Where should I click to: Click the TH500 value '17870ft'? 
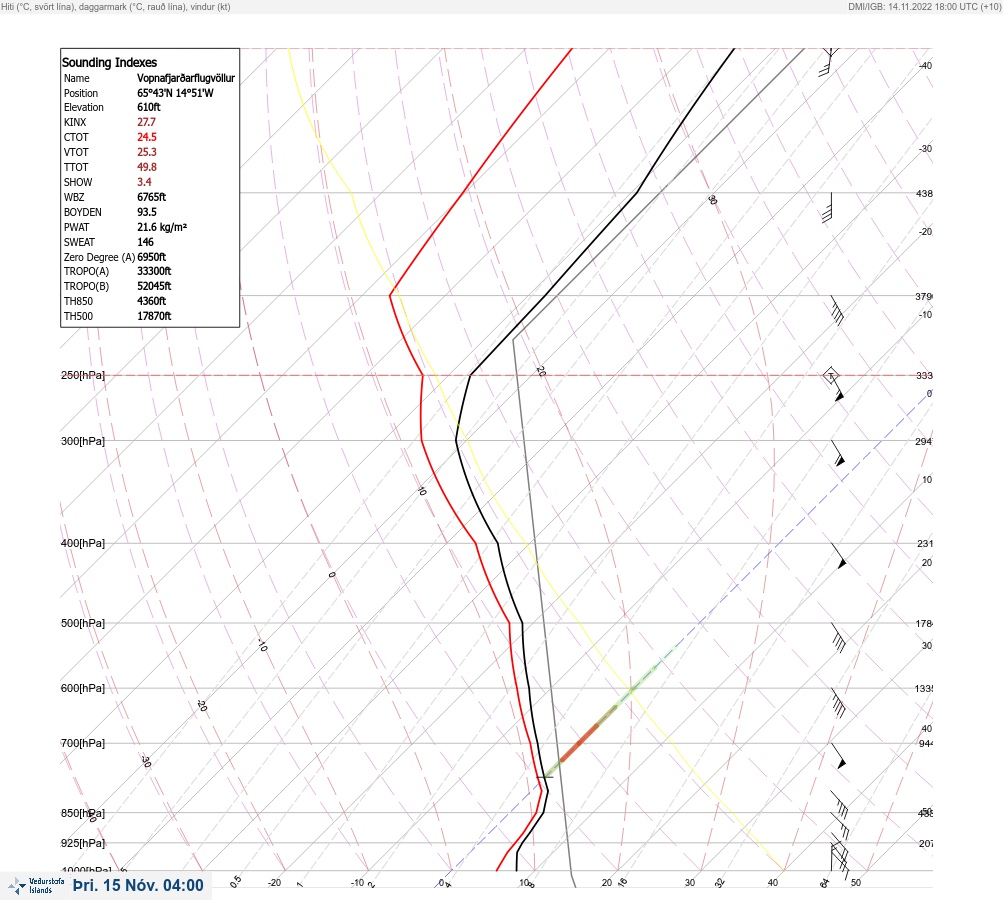click(154, 316)
